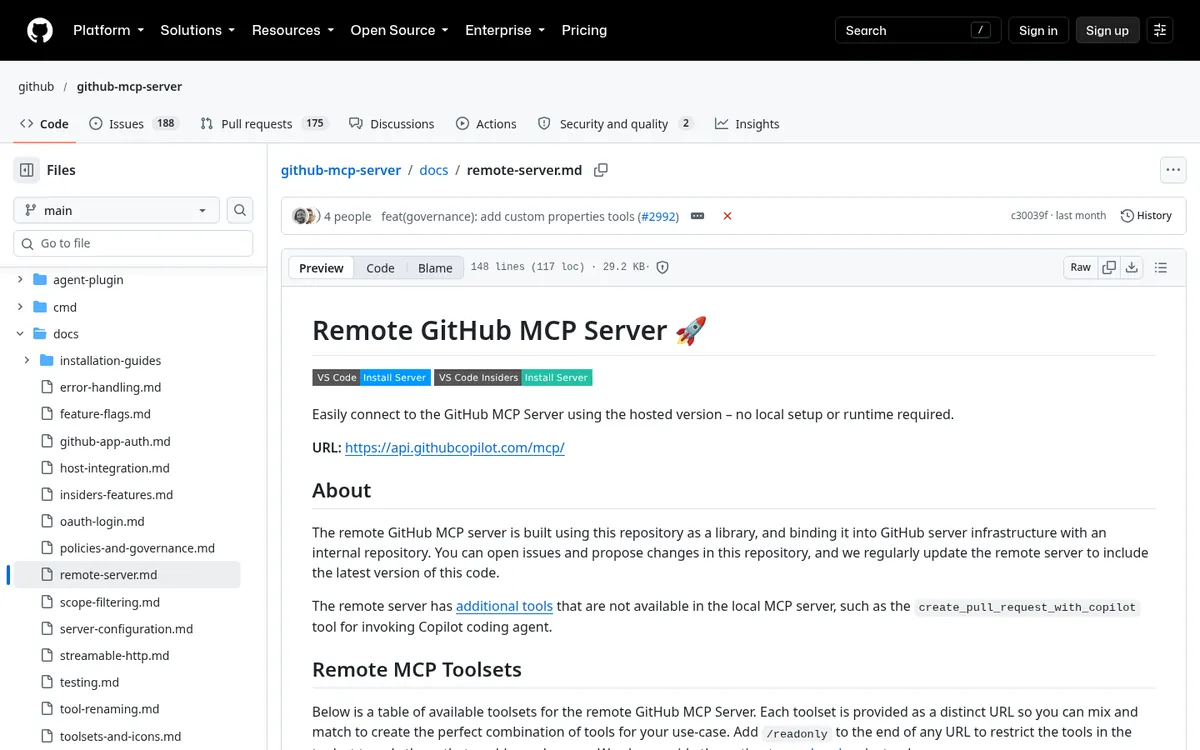
Task: Open server-configuration.md in file tree
Action: point(126,629)
